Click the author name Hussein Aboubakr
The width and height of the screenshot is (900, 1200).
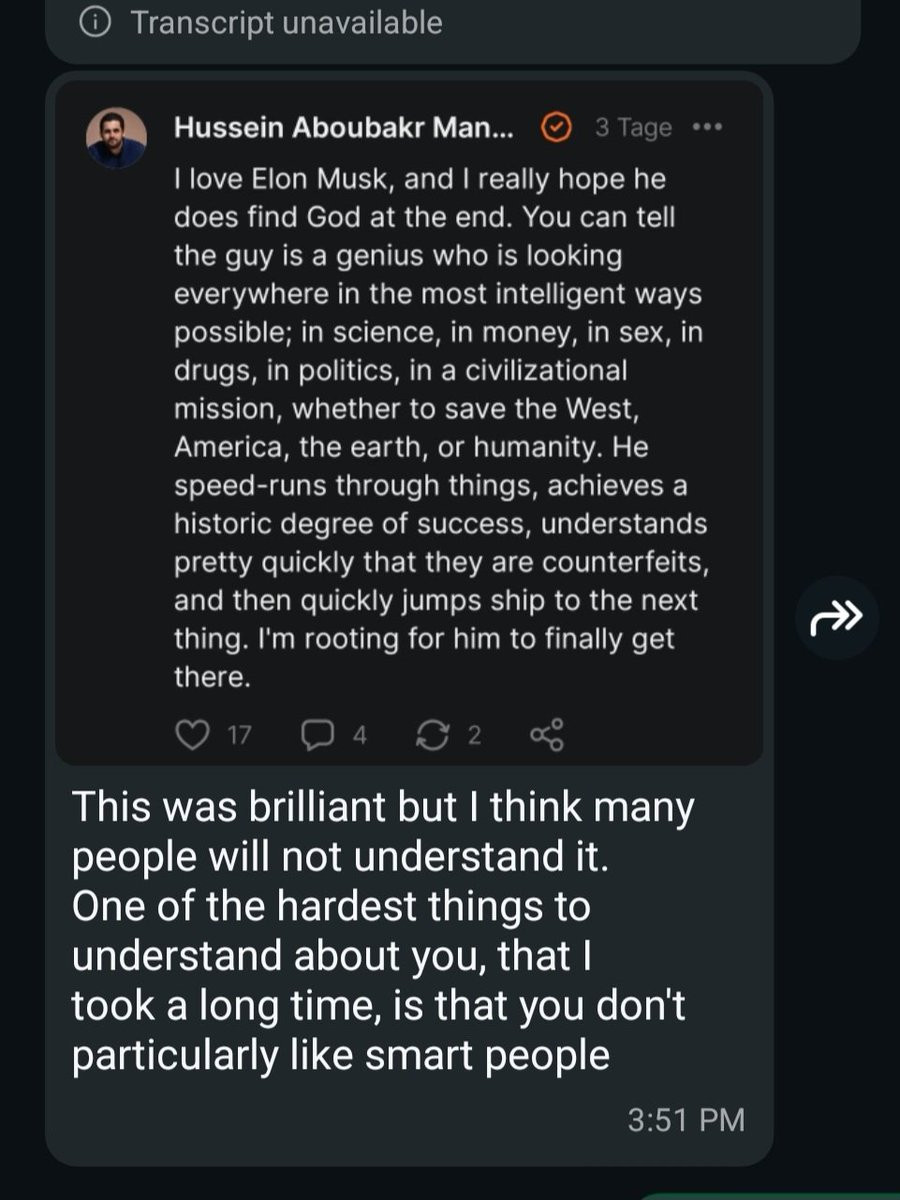point(342,128)
